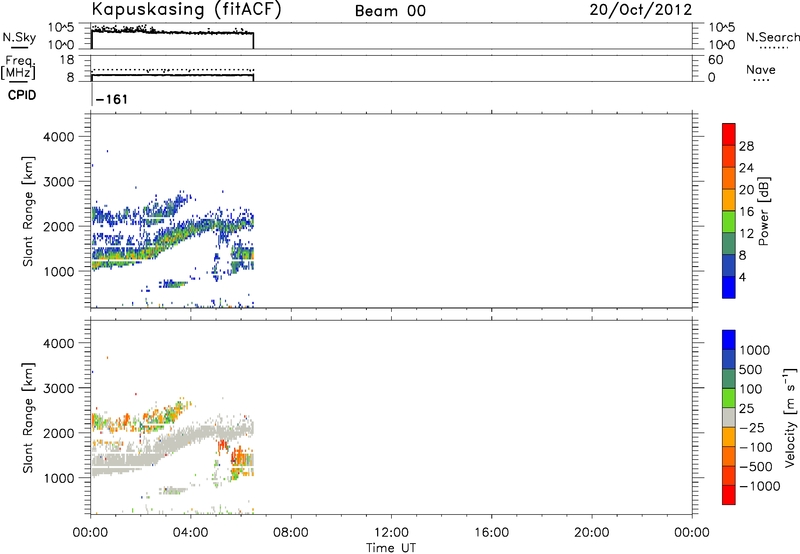
Task: Click the '2000' range tick in Power panel
Action: coord(59,226)
